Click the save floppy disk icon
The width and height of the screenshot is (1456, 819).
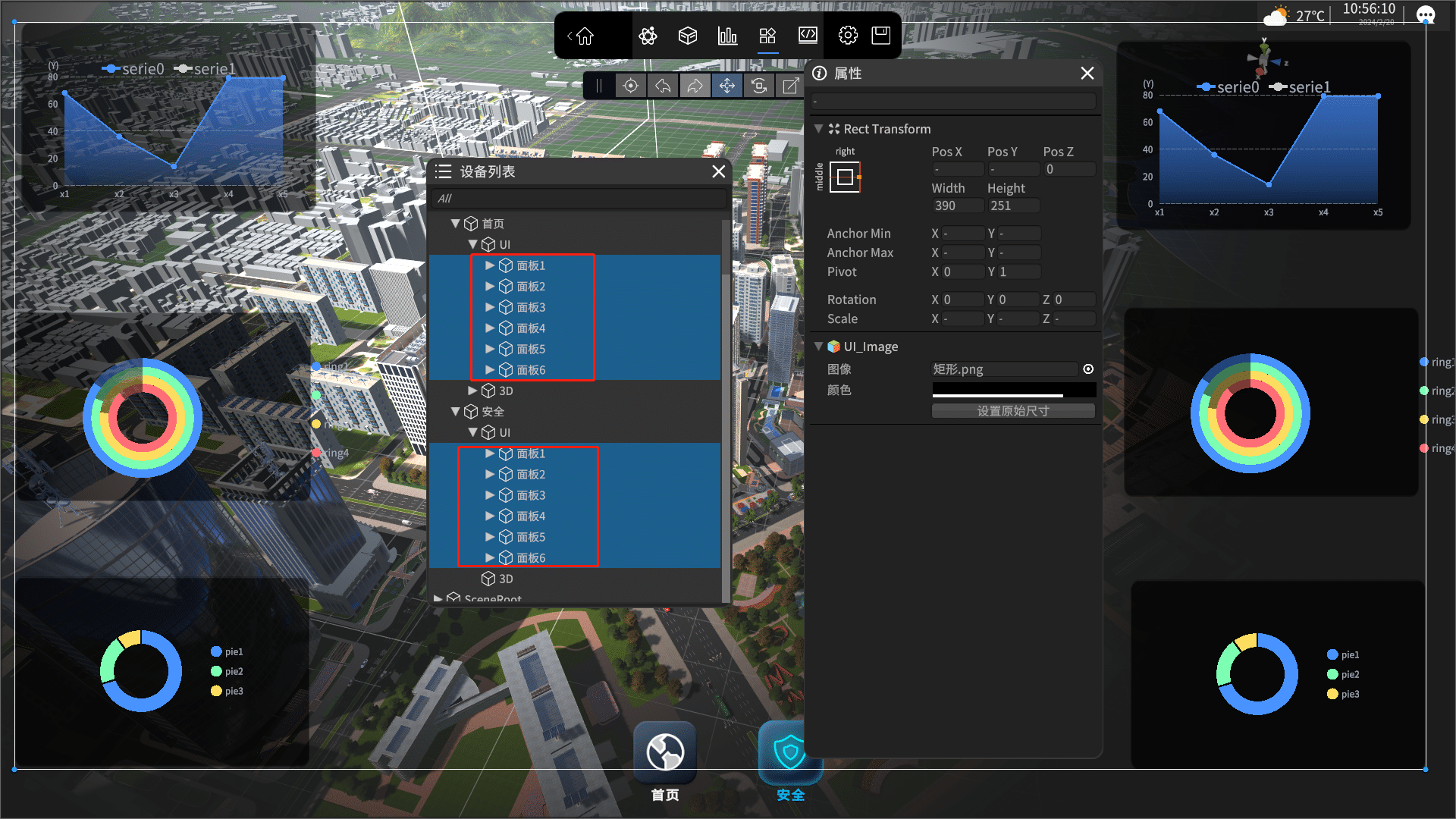coord(880,36)
